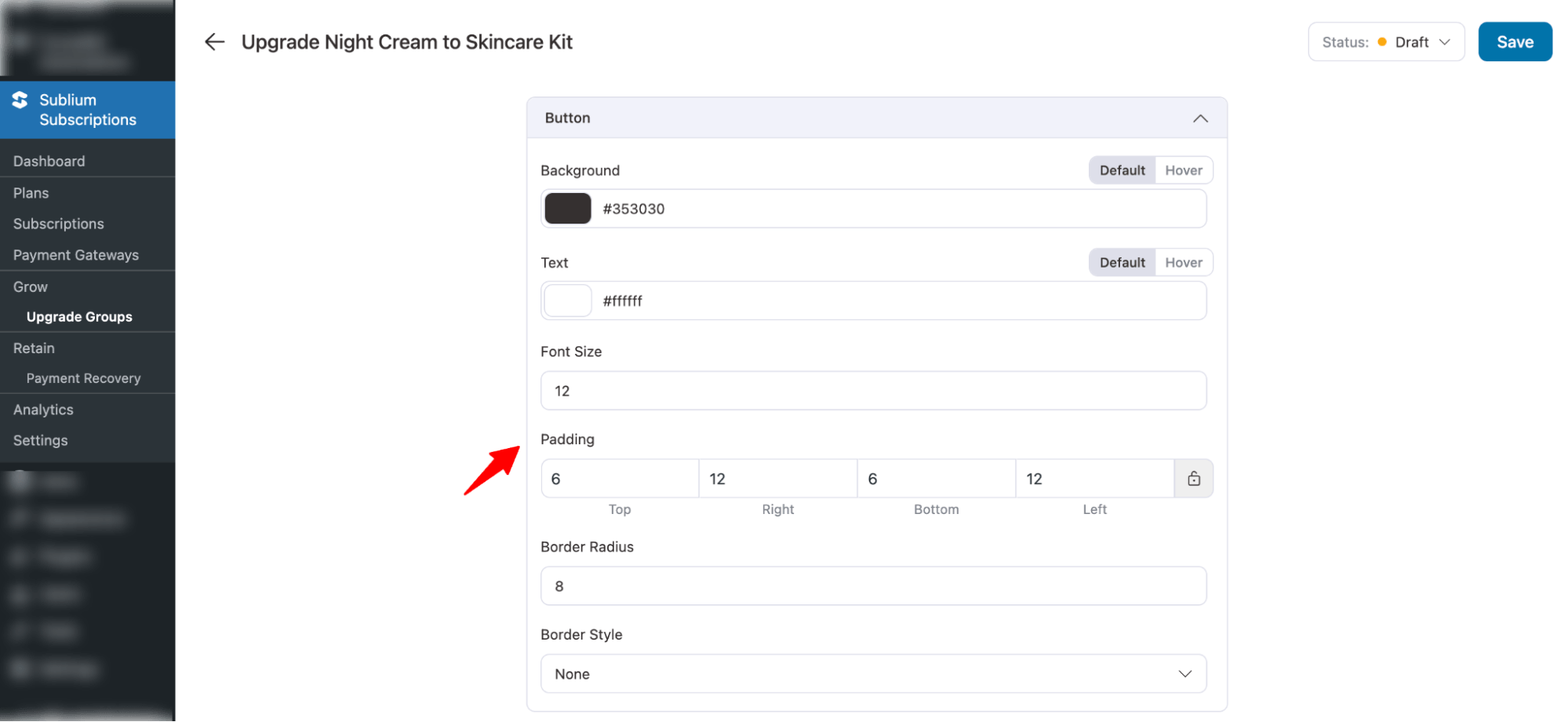Select Default state for Background
Viewport: 1568px width, 722px height.
pyautogui.click(x=1122, y=170)
